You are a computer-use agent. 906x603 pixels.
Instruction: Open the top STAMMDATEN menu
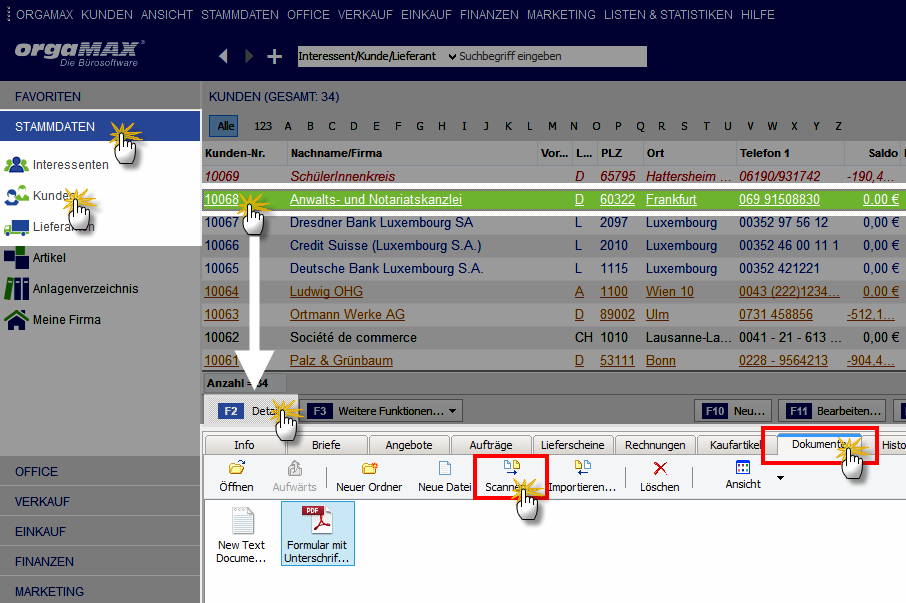[x=240, y=14]
